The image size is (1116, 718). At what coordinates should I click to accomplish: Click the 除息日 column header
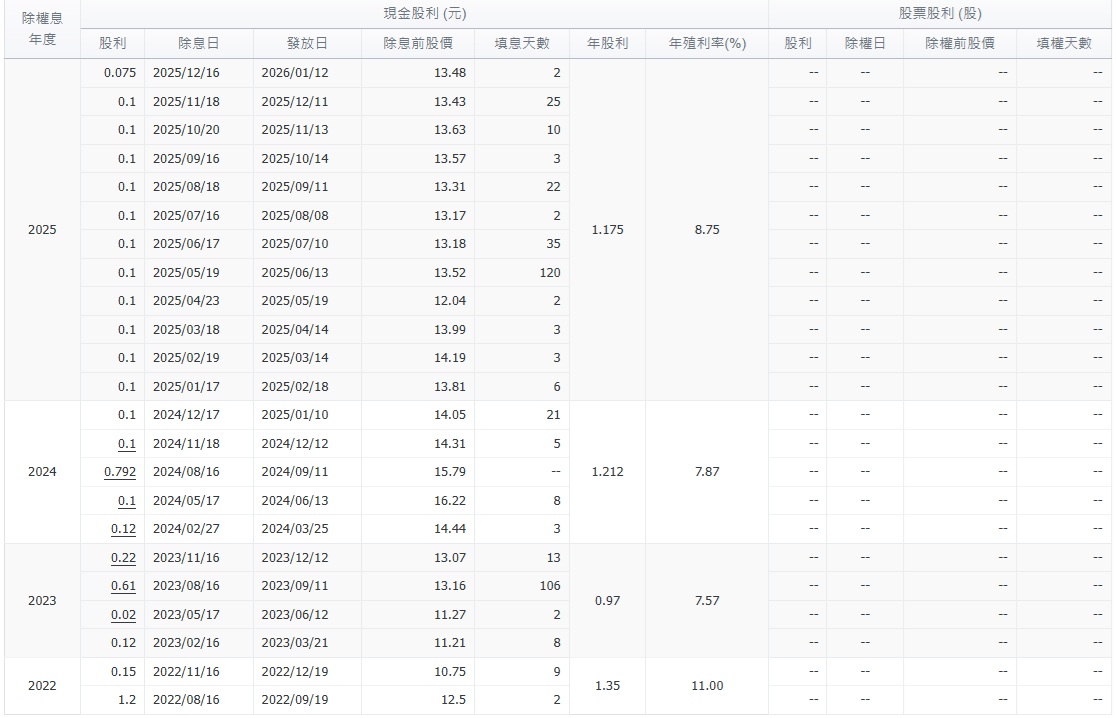click(x=199, y=44)
